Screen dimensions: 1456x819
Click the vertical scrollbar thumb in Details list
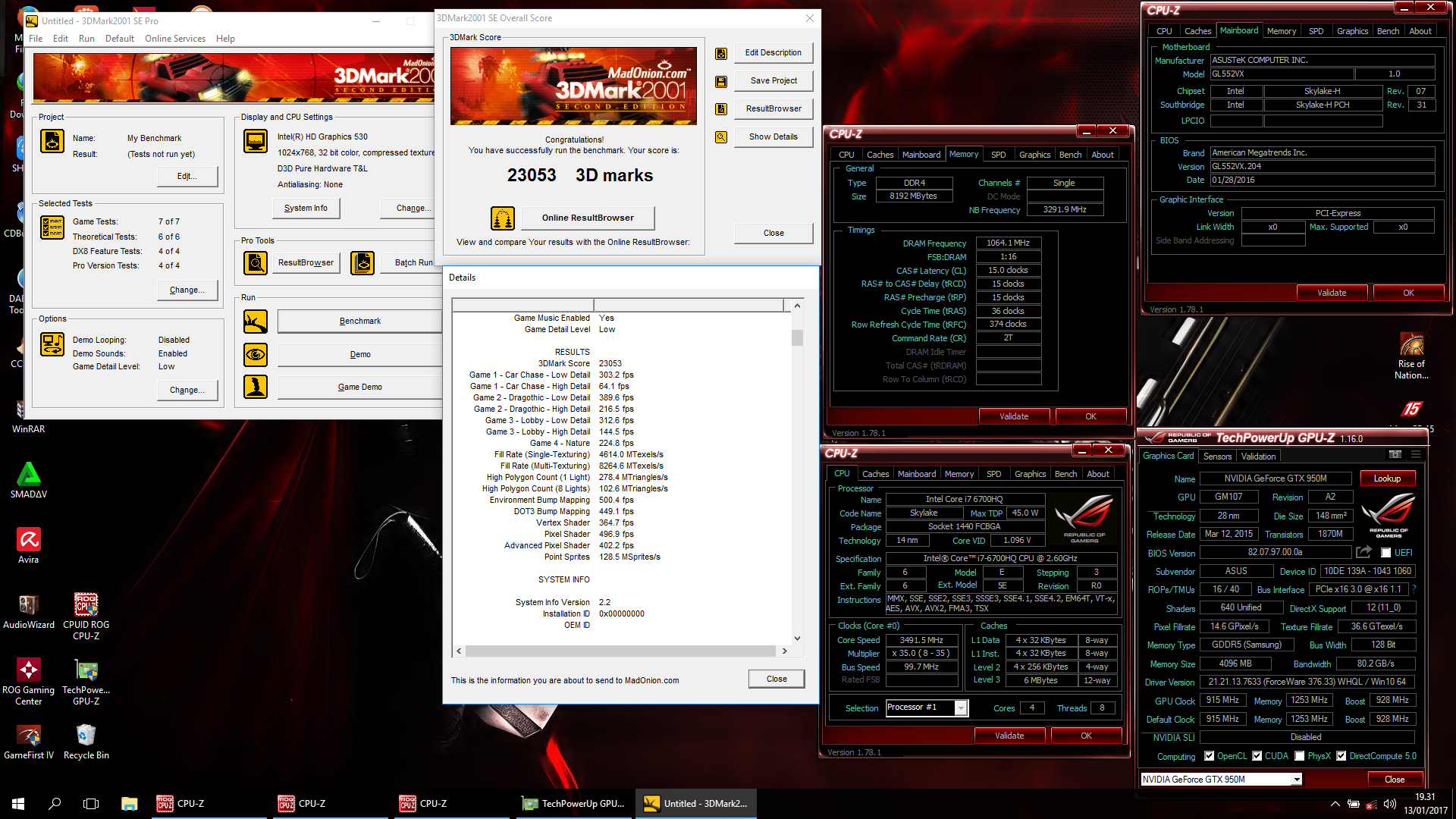[797, 337]
